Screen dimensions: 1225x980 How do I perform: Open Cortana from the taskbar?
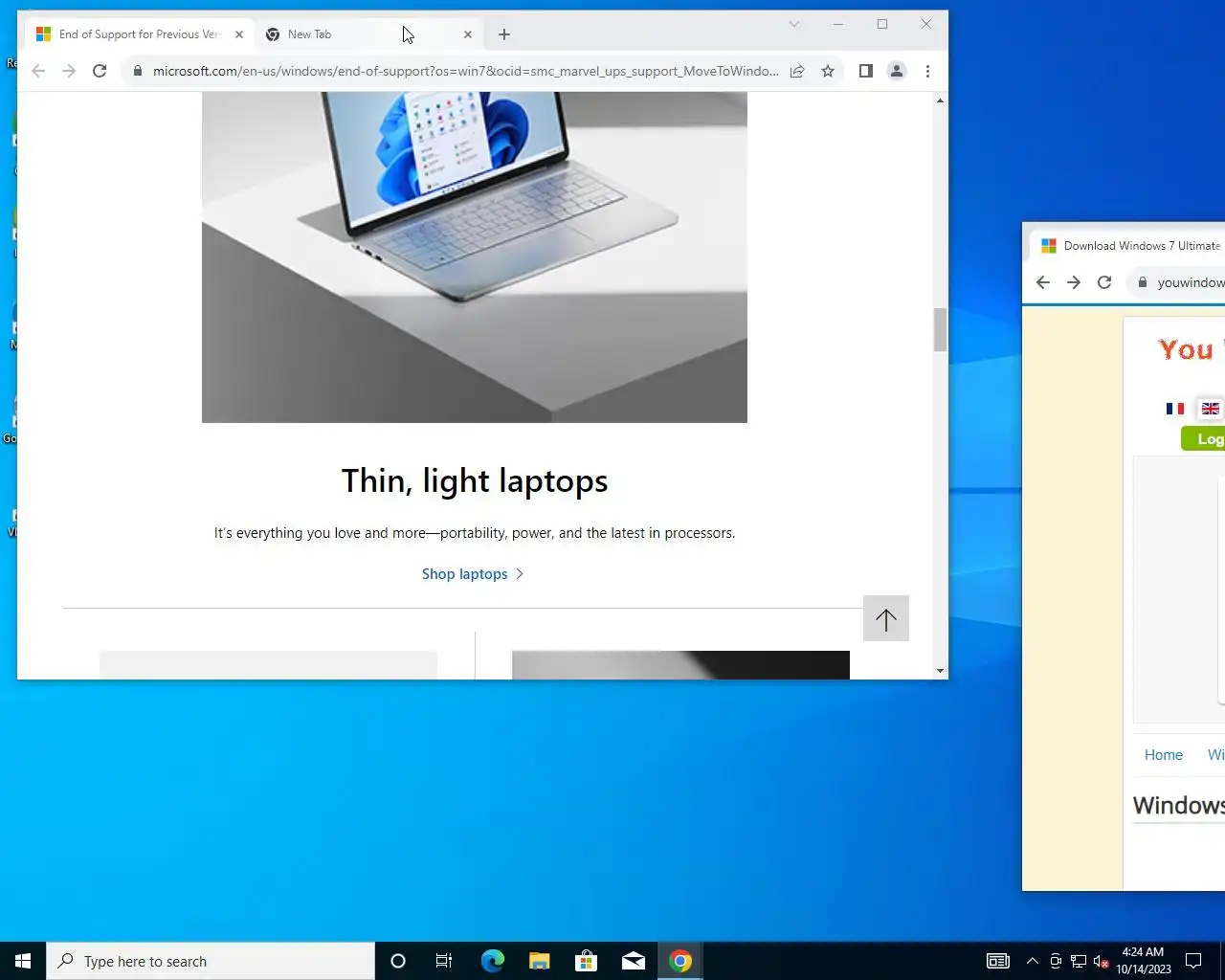point(398,961)
